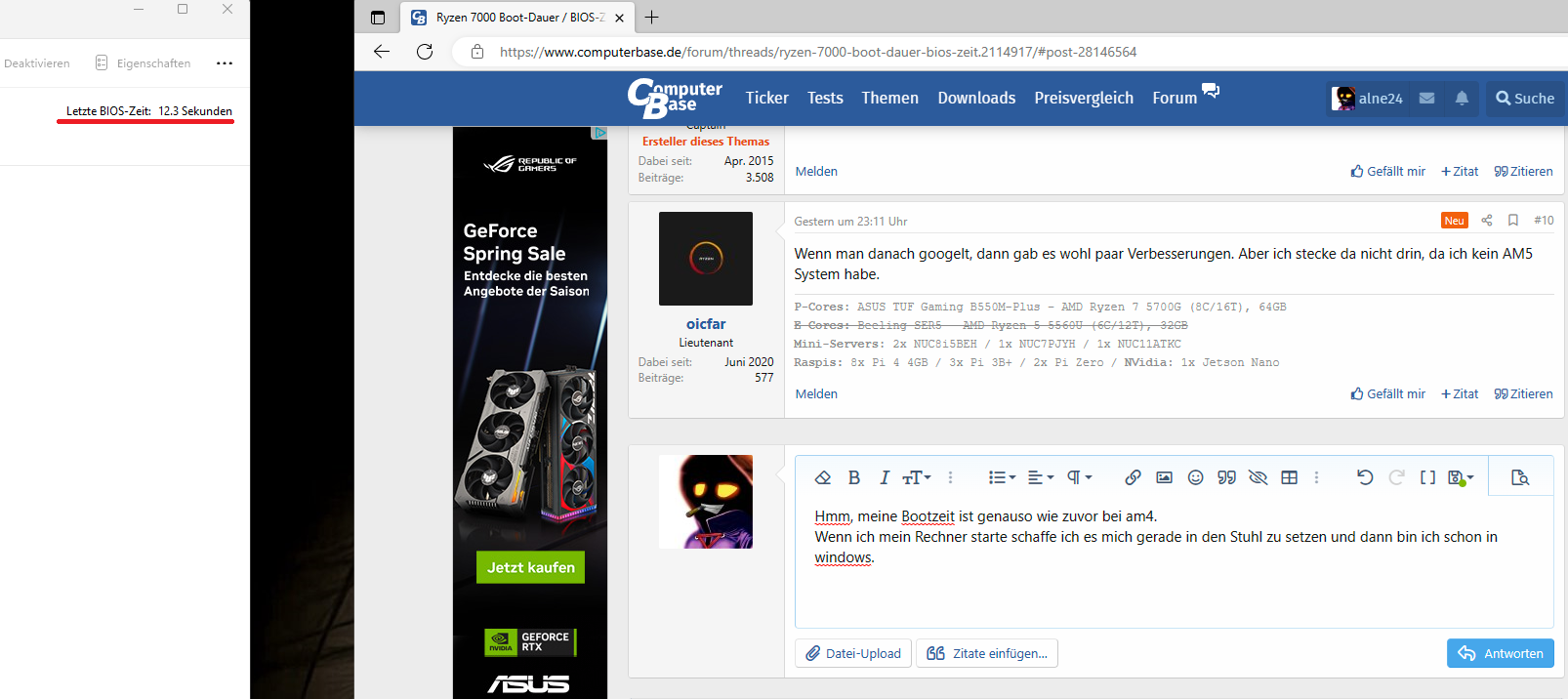Open a new browser tab
The height and width of the screenshot is (699, 1568).
pos(652,18)
